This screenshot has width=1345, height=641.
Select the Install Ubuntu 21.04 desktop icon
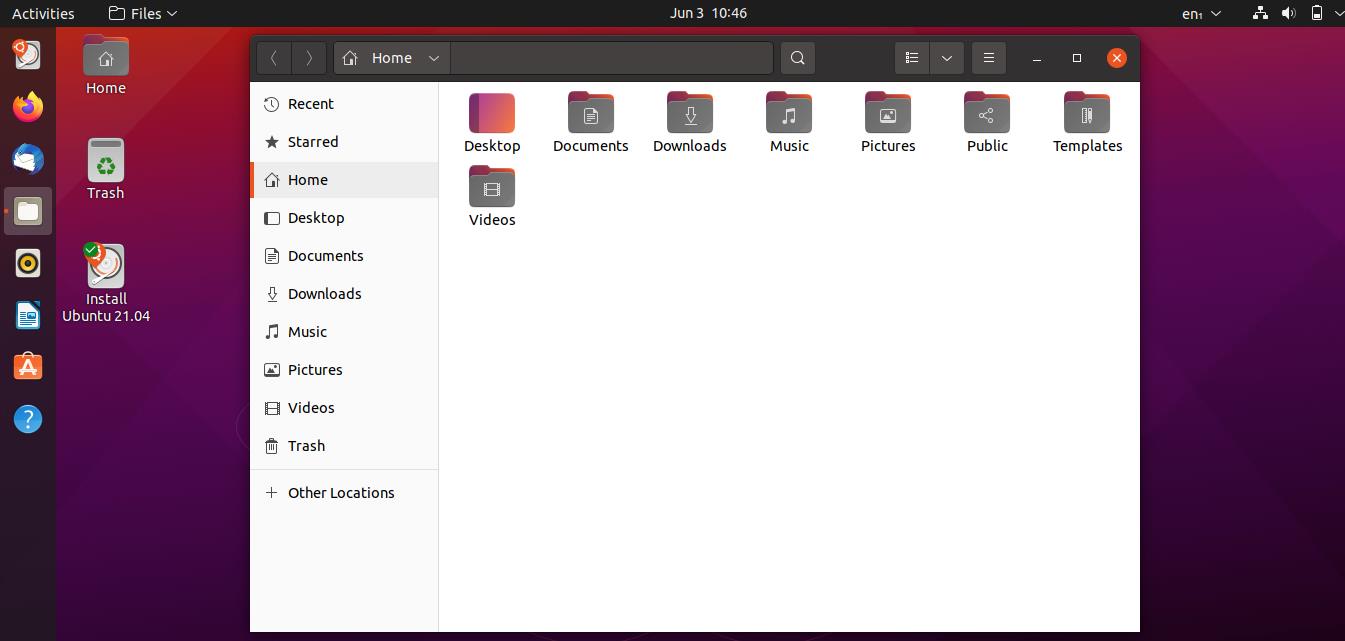pos(106,266)
